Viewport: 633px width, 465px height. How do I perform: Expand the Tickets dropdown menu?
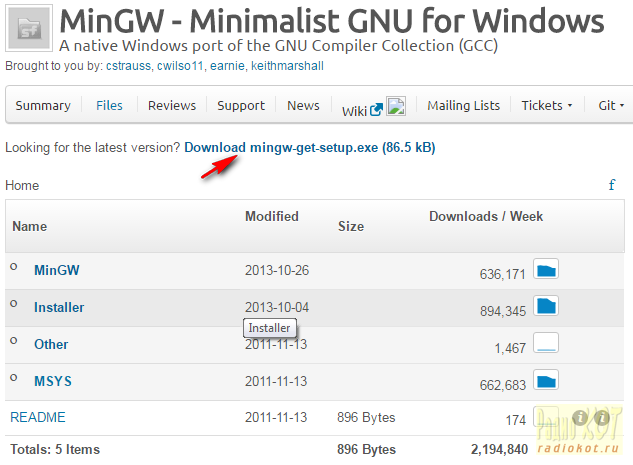[546, 105]
